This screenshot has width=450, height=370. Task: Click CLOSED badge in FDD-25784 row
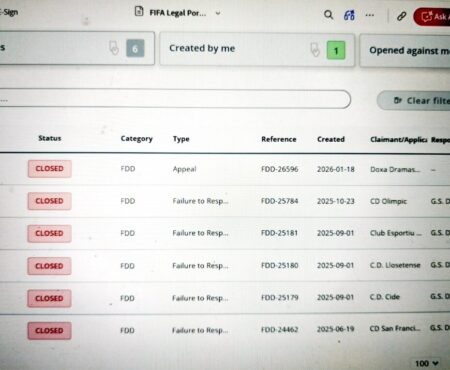coord(49,201)
